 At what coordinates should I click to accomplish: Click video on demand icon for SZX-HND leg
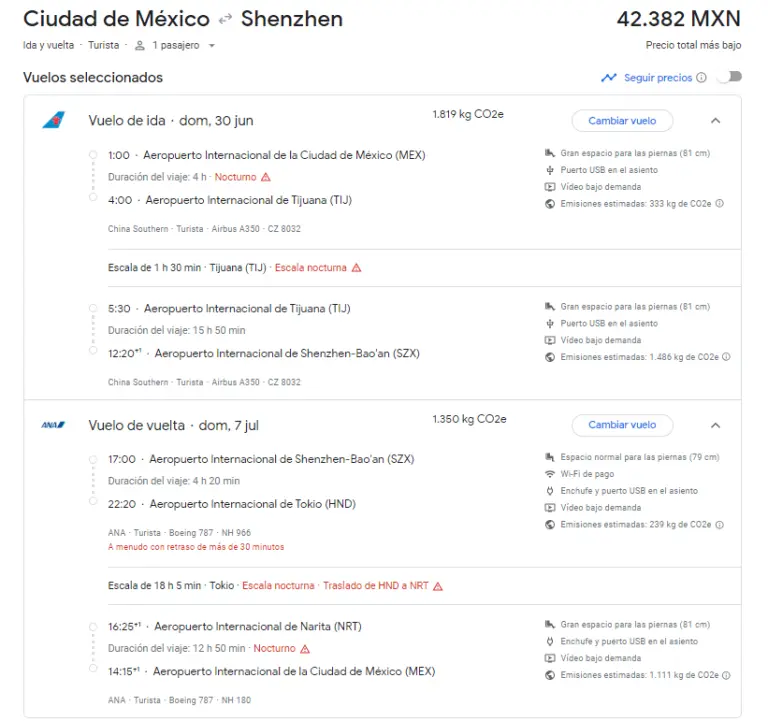tap(550, 507)
